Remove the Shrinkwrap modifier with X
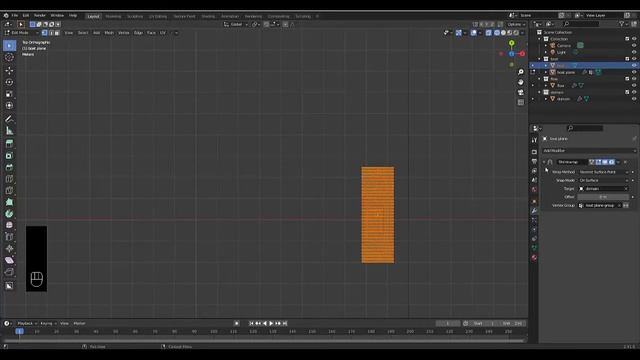 coord(625,162)
